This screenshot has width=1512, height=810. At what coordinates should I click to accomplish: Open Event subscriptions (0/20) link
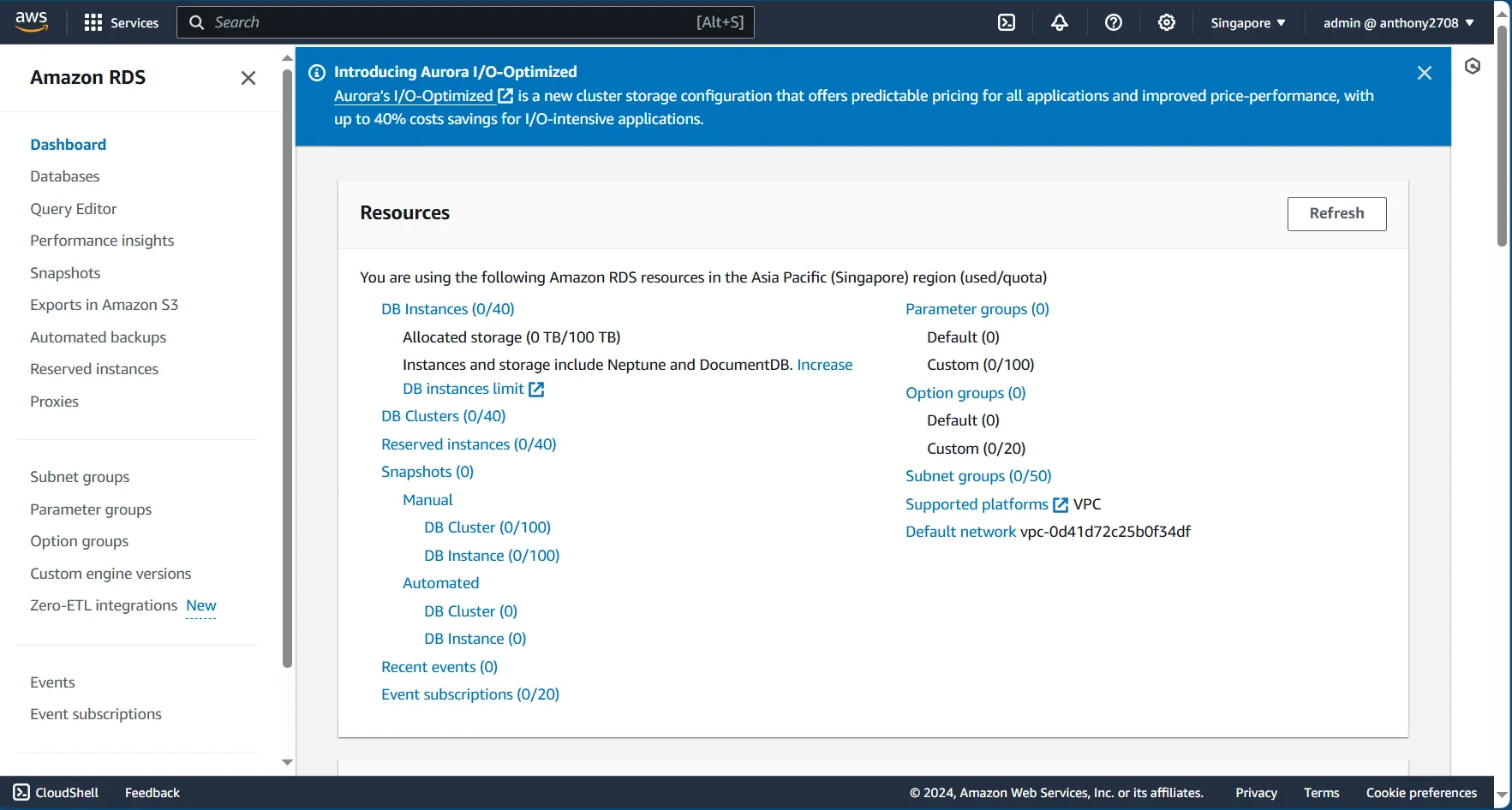coord(470,694)
